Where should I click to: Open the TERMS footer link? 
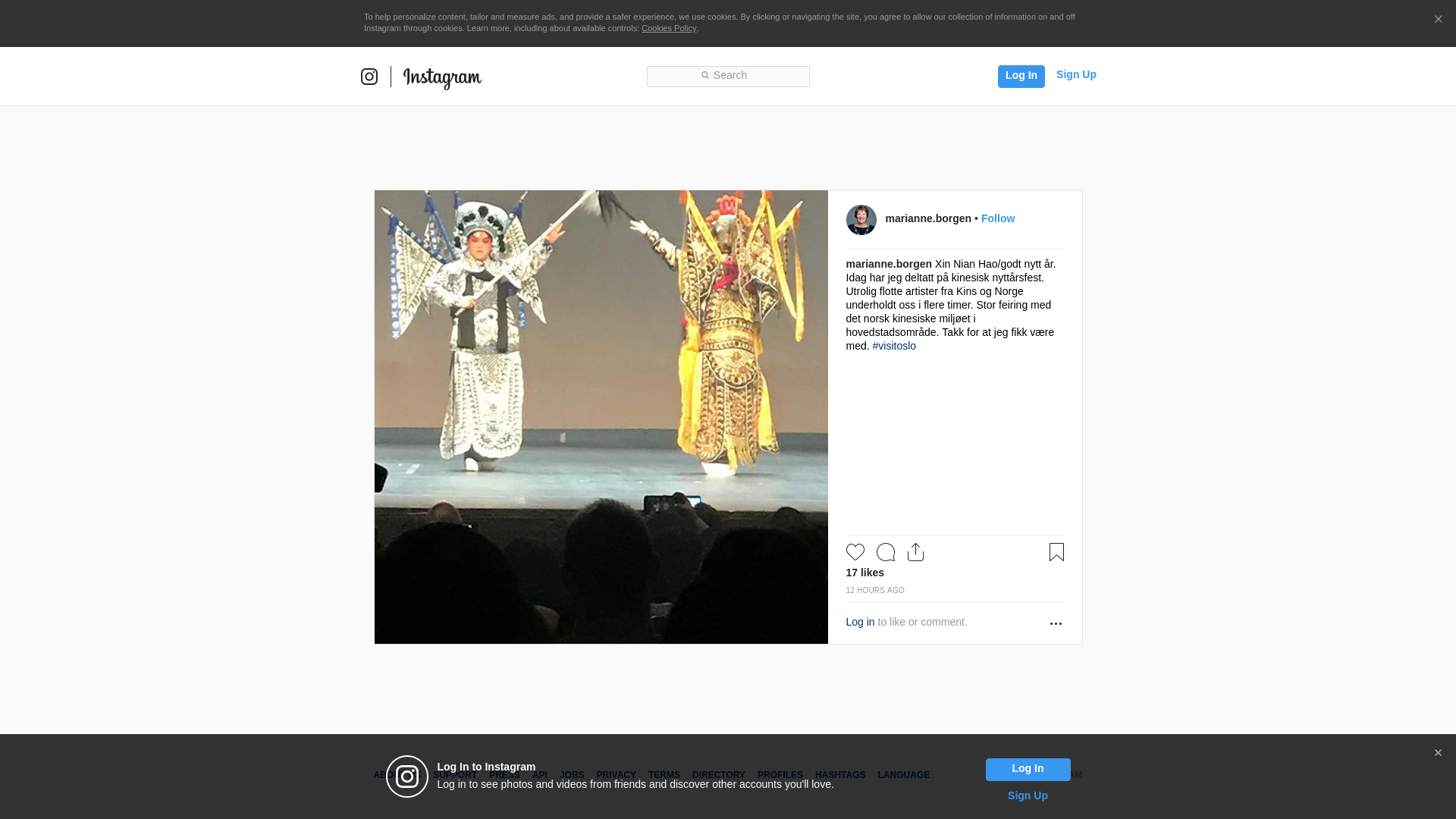664,775
